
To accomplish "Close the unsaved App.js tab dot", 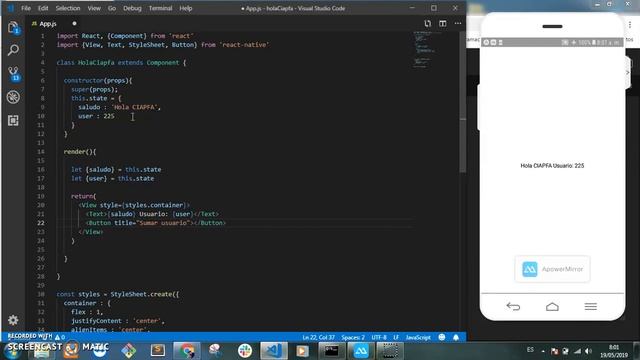I will point(74,24).
